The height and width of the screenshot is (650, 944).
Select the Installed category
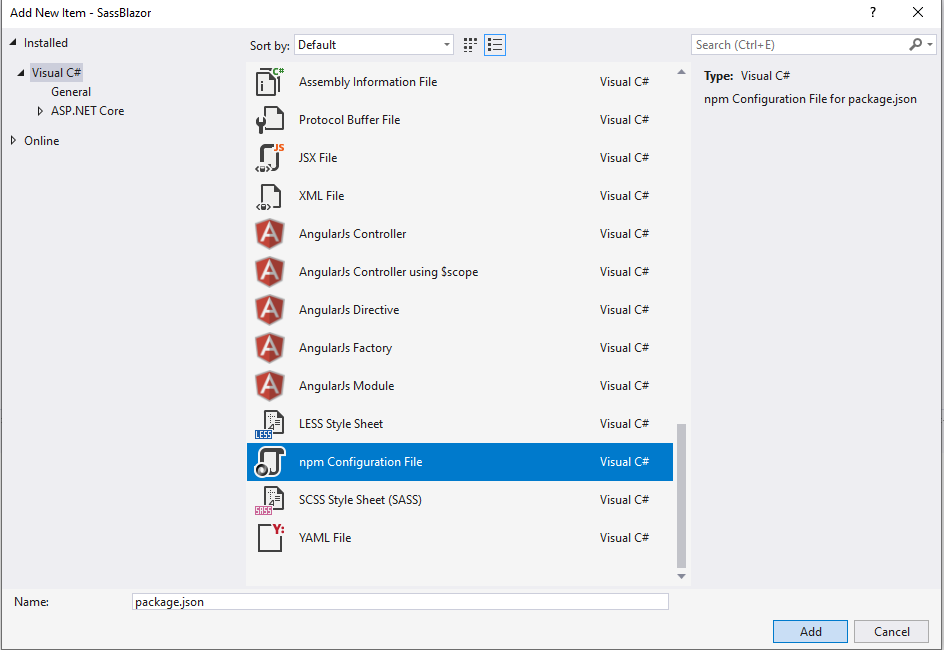46,43
